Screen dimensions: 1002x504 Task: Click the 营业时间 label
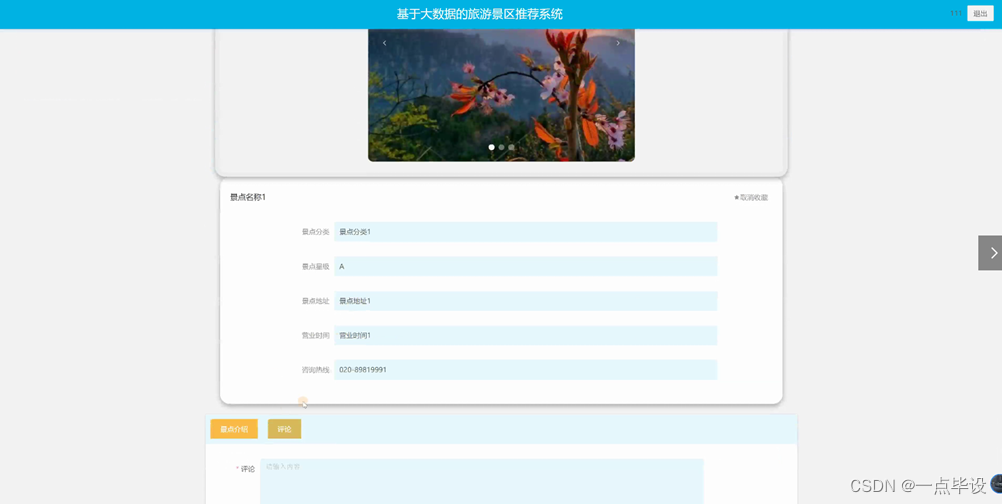(x=316, y=335)
